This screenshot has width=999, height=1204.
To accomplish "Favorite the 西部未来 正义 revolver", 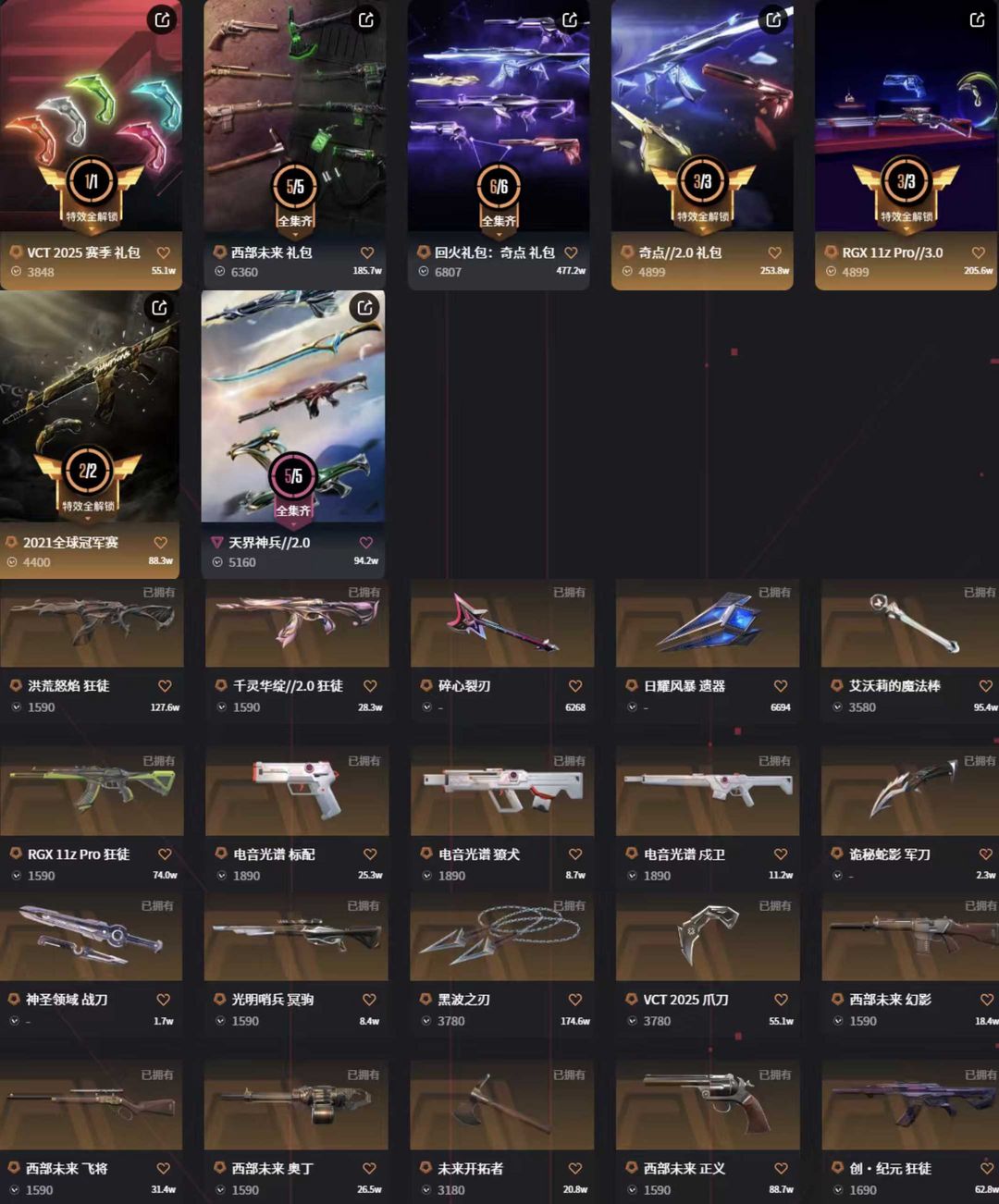I will pyautogui.click(x=781, y=1169).
